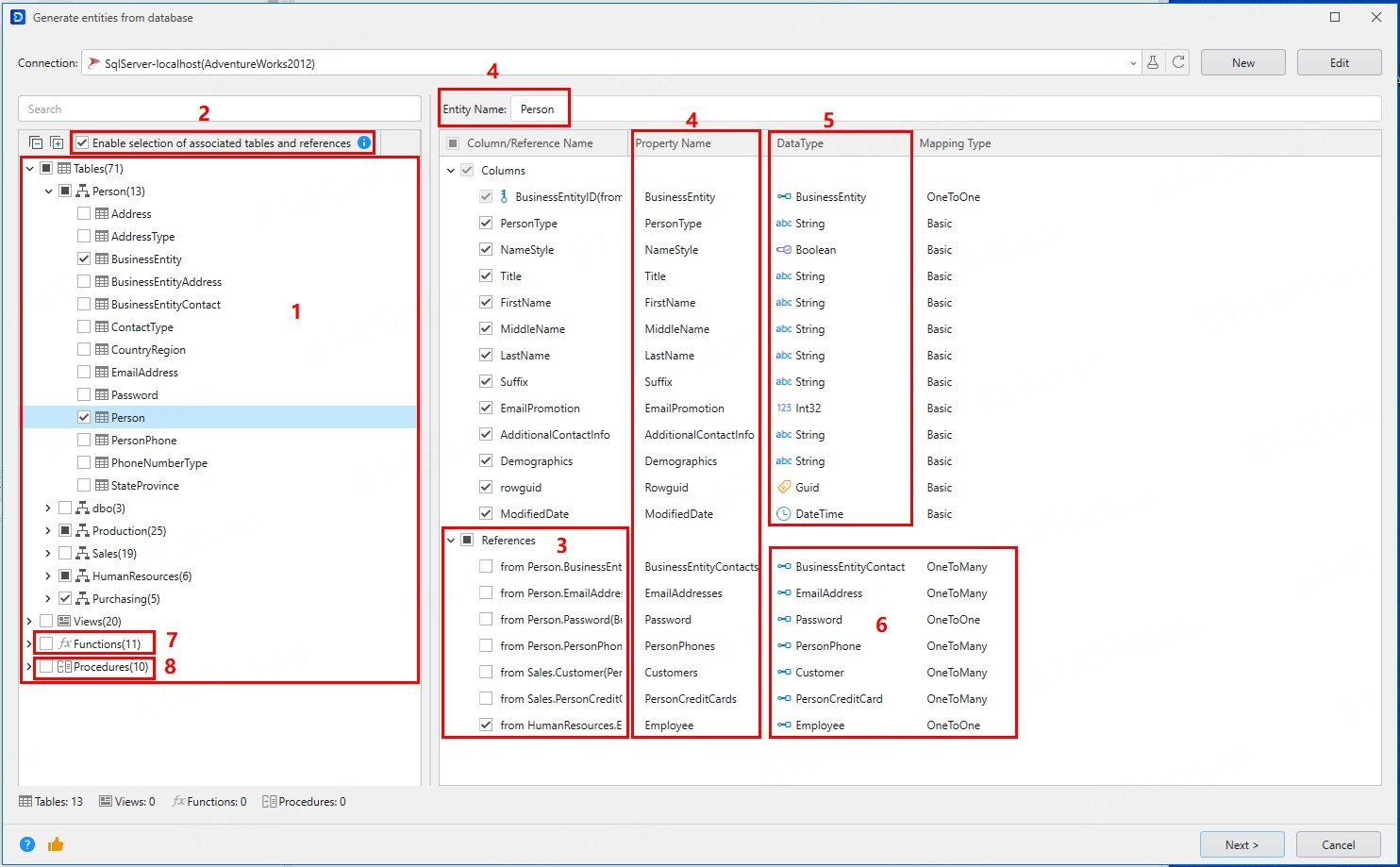Click the Guid datatype icon for rowguid

point(784,488)
